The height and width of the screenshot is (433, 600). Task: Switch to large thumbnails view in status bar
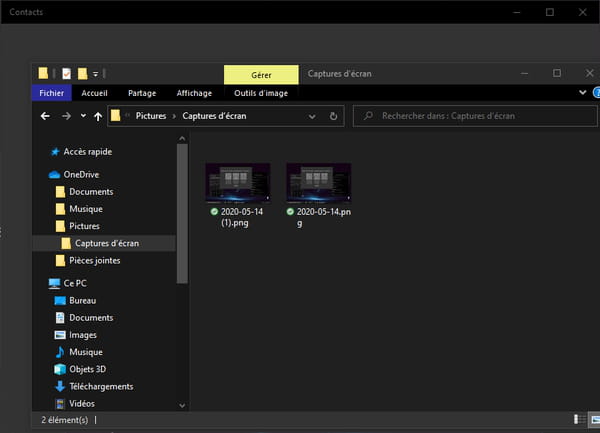click(593, 419)
